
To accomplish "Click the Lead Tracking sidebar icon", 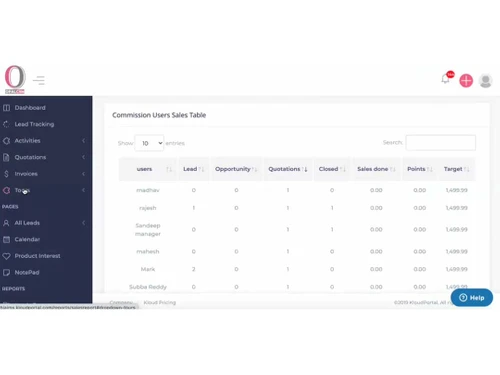I will [x=6, y=124].
